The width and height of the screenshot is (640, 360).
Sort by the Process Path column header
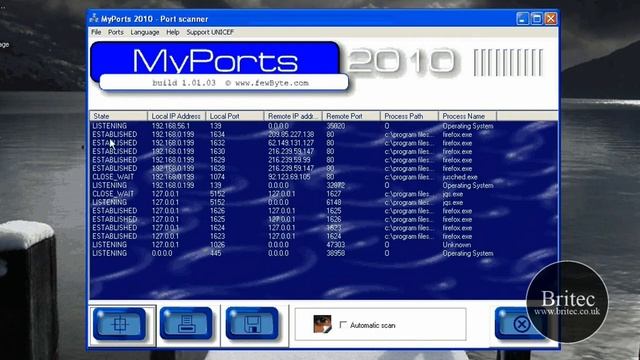[409, 116]
